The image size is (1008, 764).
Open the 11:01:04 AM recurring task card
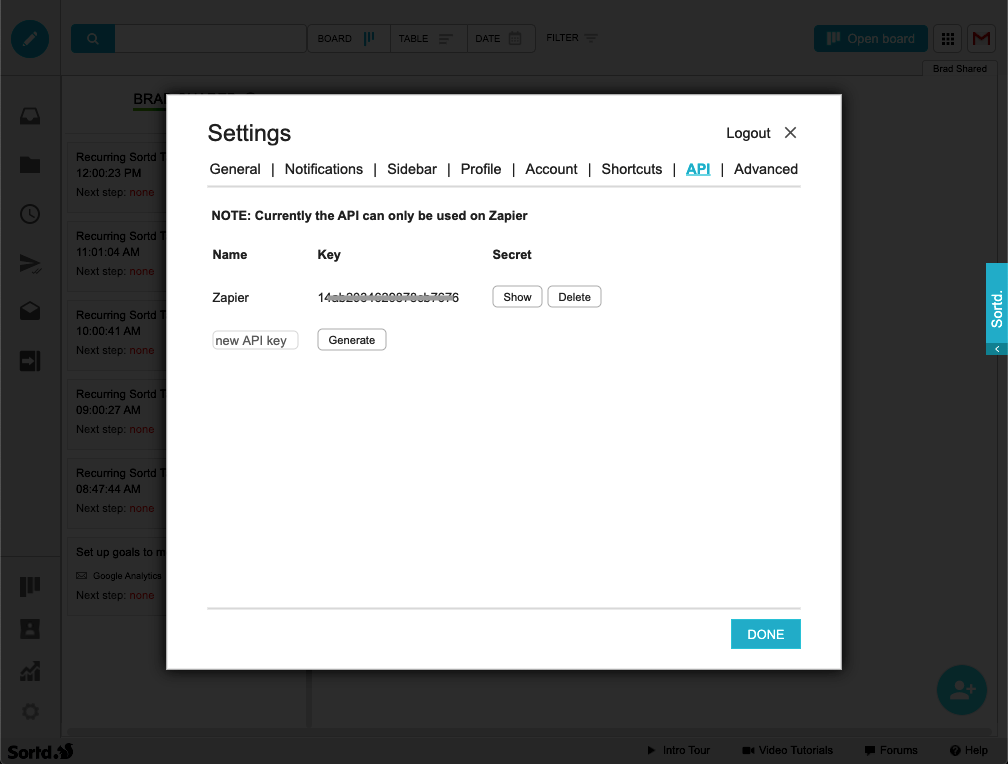tap(117, 257)
